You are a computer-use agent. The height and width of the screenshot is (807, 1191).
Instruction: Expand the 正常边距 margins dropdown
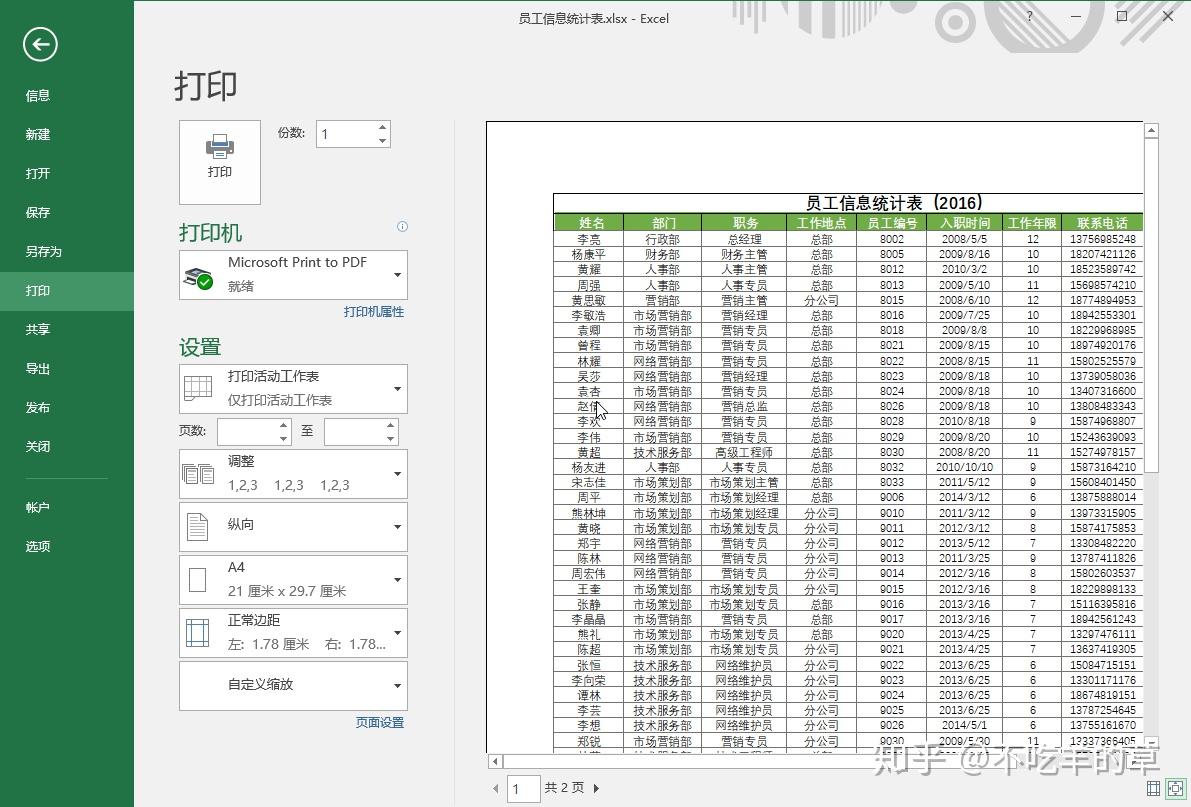[x=293, y=633]
